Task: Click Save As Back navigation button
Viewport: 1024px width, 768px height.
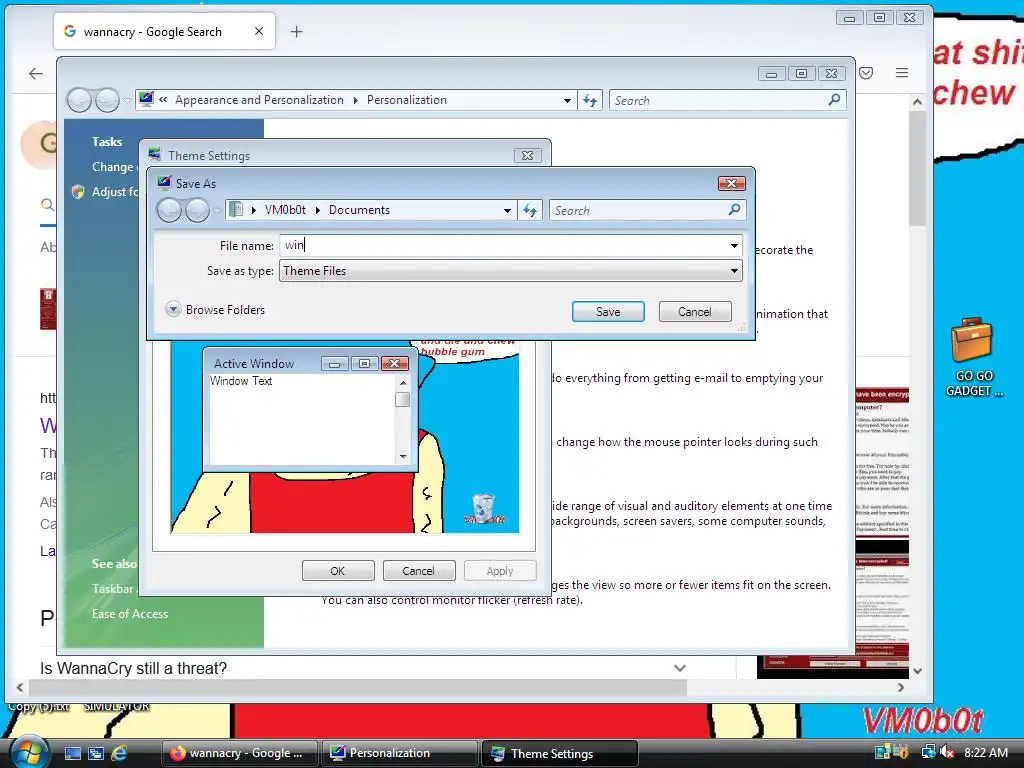Action: (x=169, y=210)
